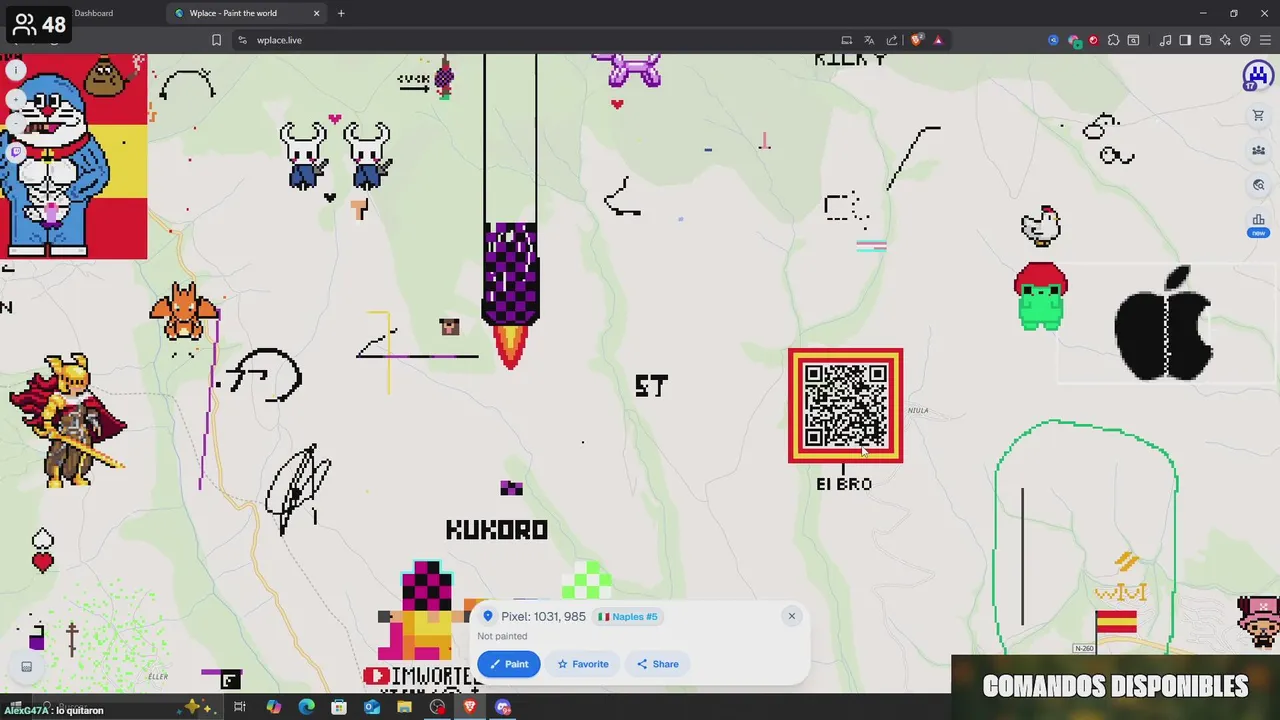Screen dimensions: 1280x720
Task: Click the QR code artwork on map
Action: (x=845, y=405)
